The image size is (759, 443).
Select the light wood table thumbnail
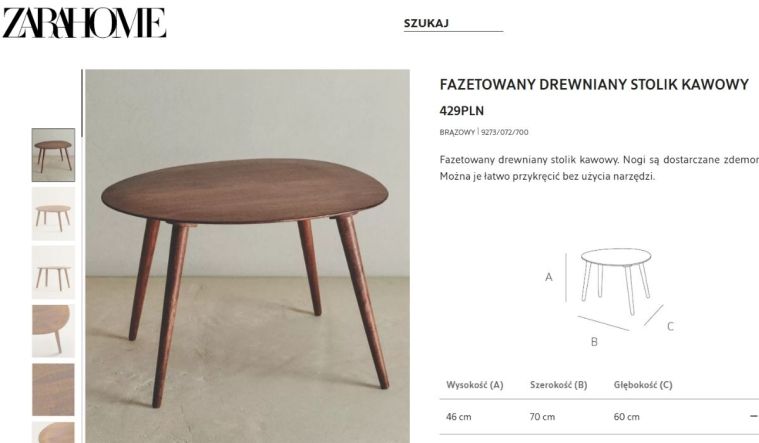tap(53, 214)
